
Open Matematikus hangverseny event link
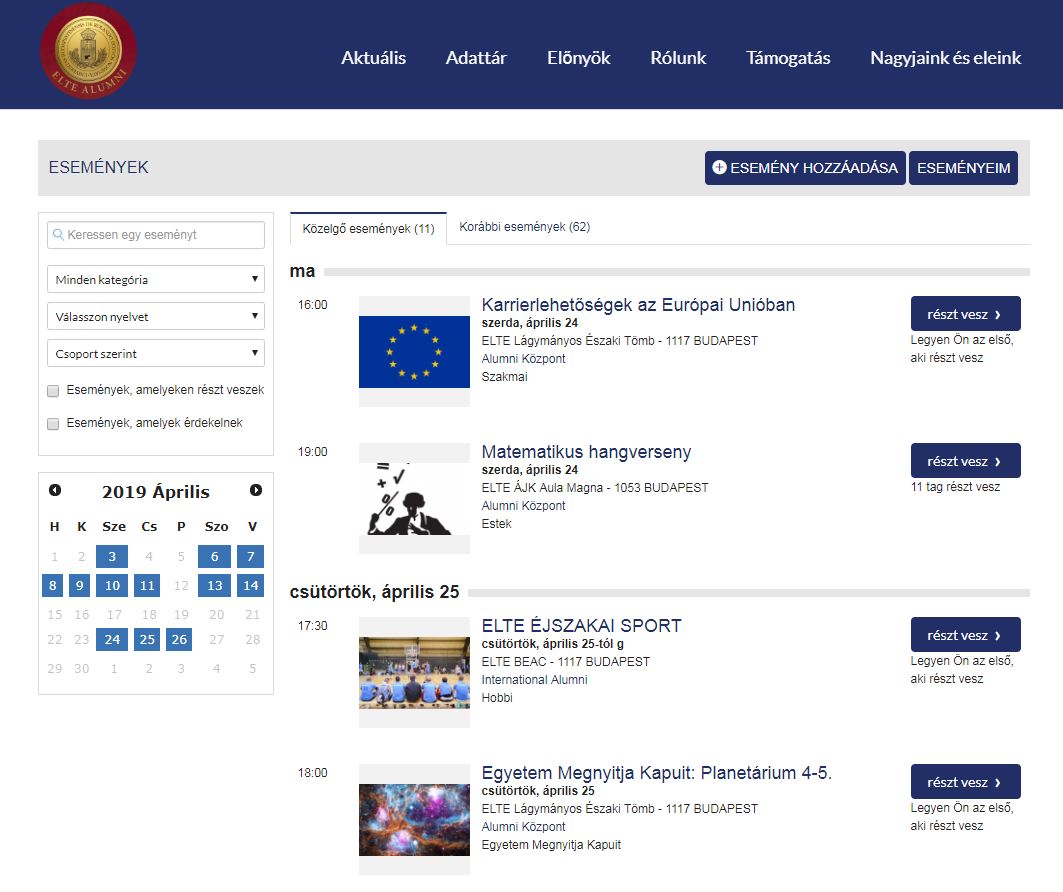[586, 452]
